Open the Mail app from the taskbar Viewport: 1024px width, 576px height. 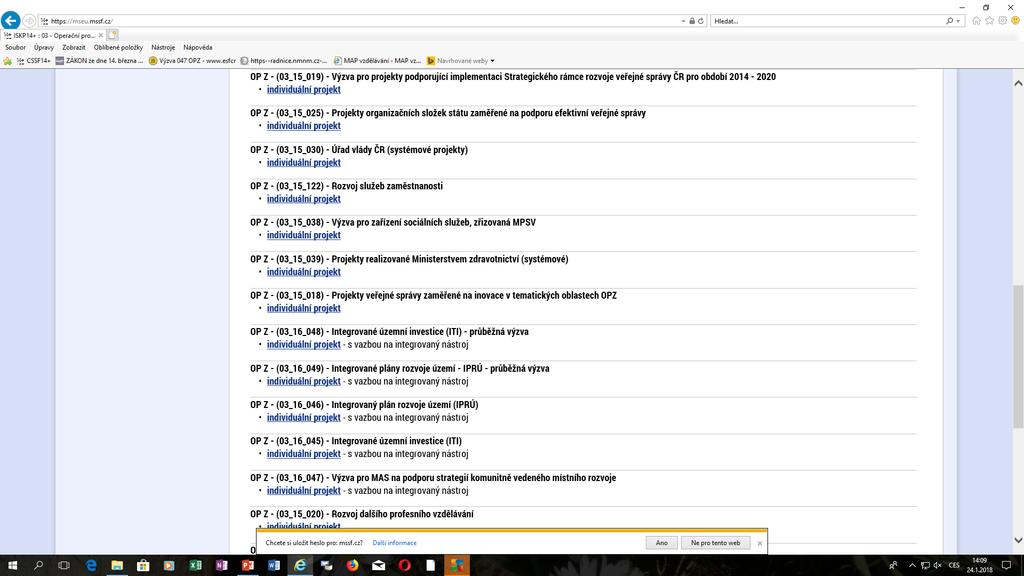378,566
